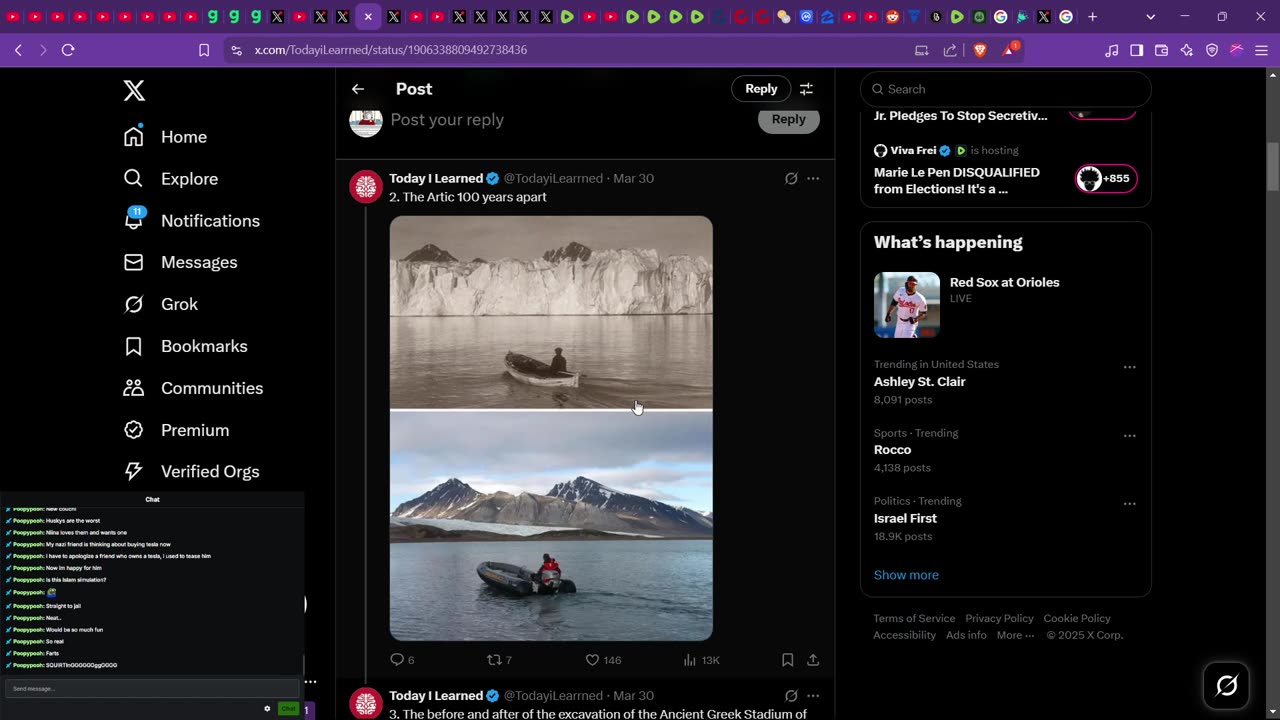Click the browser bookmark page icon
The width and height of the screenshot is (1280, 720).
pos(204,50)
